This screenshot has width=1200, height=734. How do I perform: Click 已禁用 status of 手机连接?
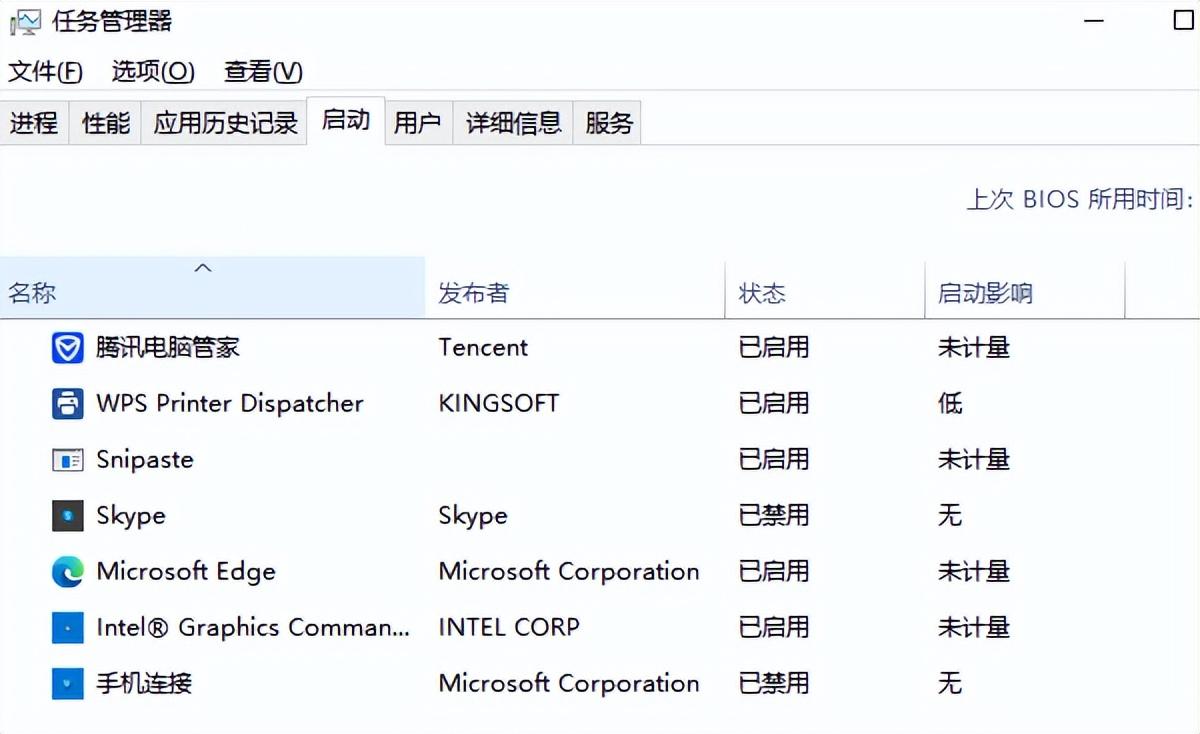point(774,684)
